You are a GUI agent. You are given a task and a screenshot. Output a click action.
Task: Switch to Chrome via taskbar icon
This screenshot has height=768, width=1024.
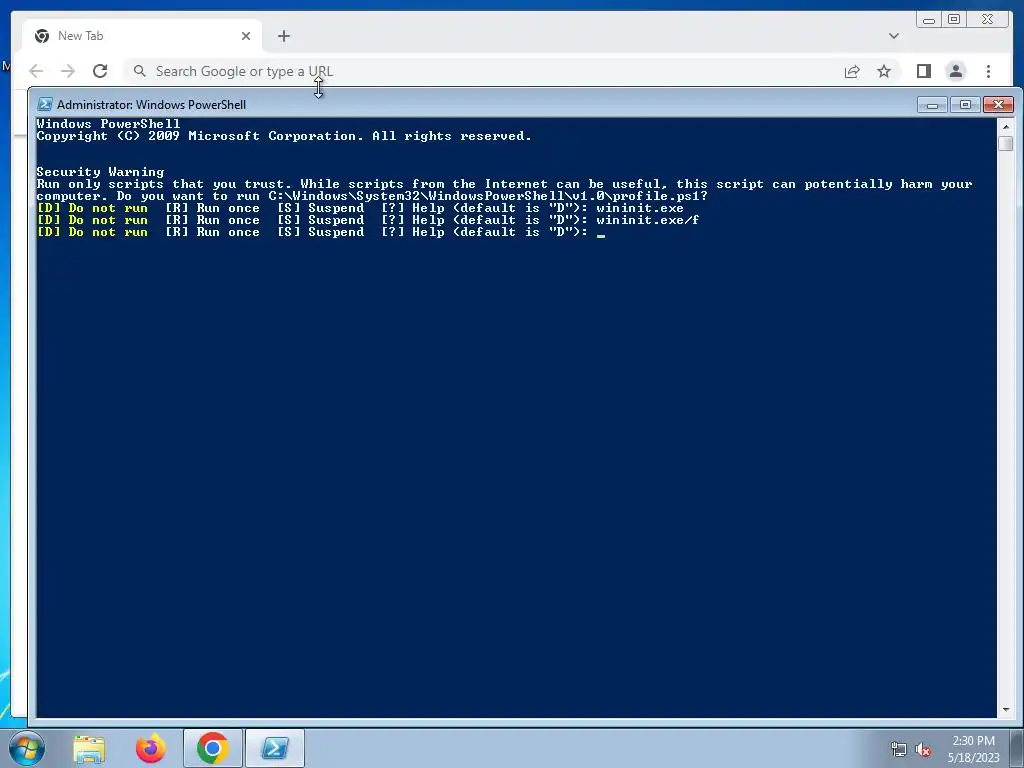click(212, 748)
